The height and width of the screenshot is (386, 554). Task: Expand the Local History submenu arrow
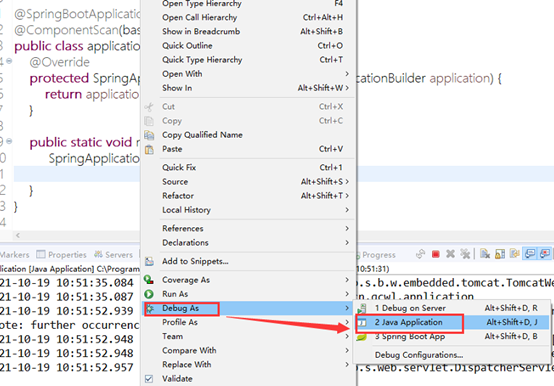(x=347, y=210)
